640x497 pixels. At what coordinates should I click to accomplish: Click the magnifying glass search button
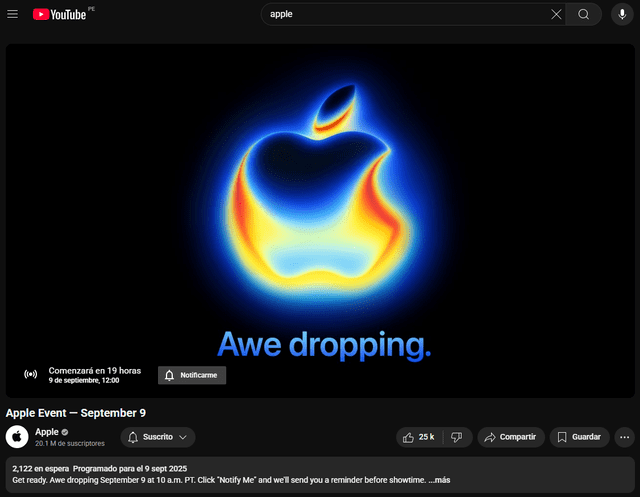pos(584,14)
